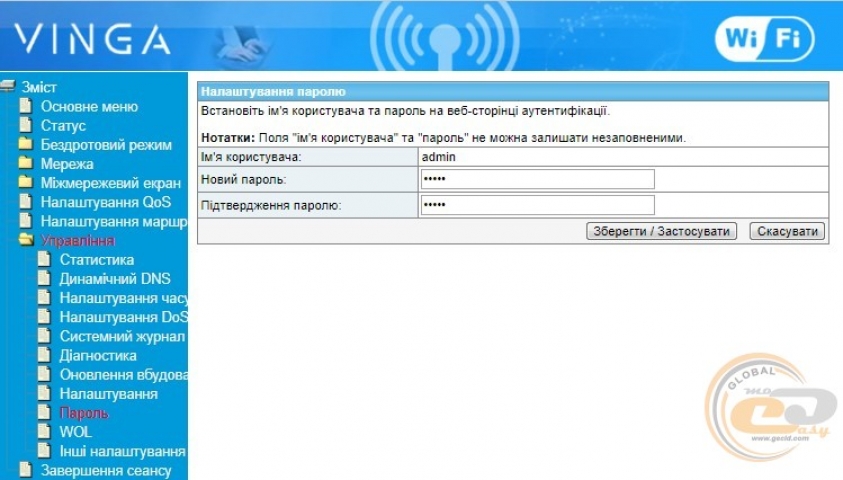Open Налаштування page under Управління
Screen dimensions: 843x480
pyautogui.click(x=109, y=394)
